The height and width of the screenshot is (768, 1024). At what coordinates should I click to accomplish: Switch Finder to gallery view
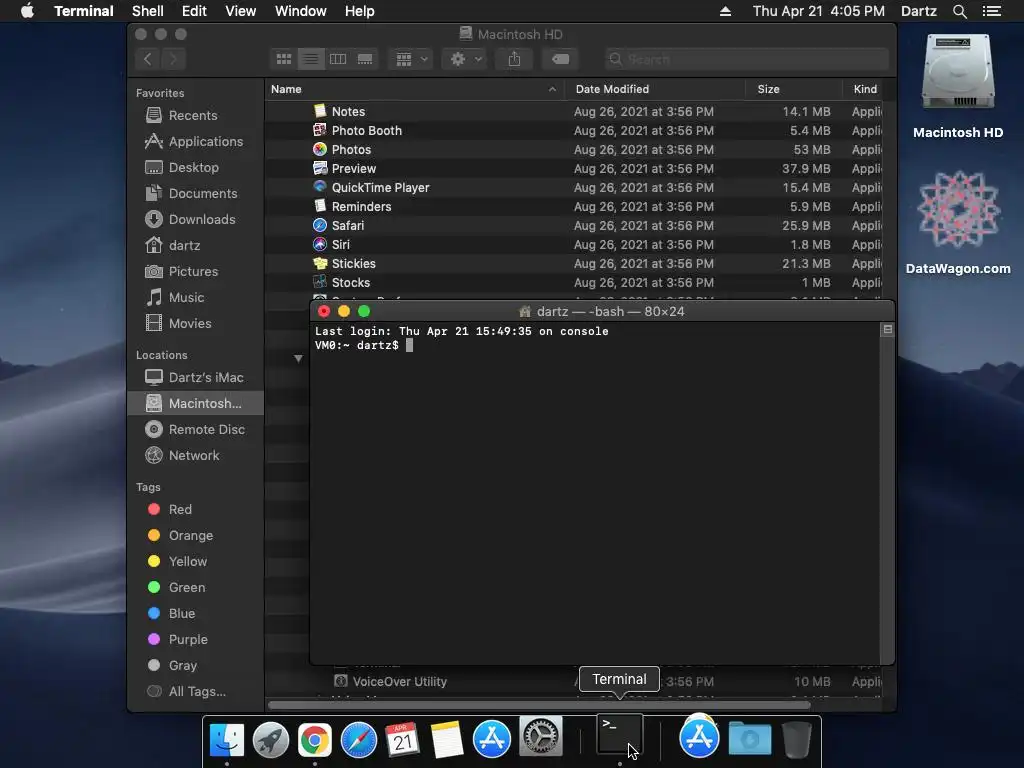(365, 59)
